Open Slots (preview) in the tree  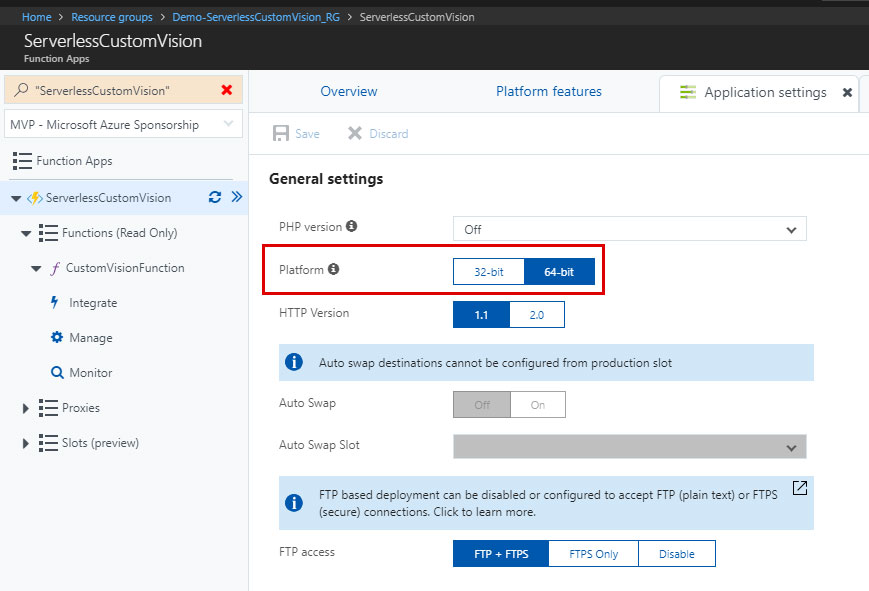tap(100, 443)
